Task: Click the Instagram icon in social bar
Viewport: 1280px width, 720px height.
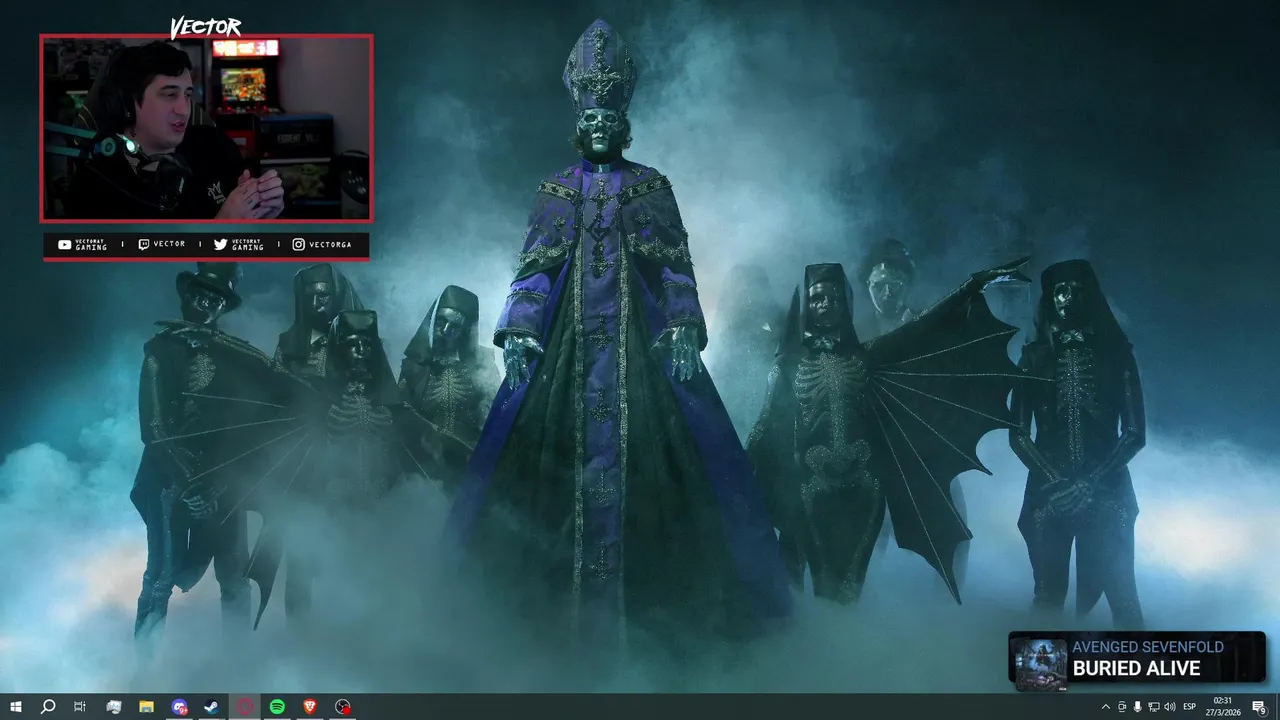Action: click(x=298, y=244)
